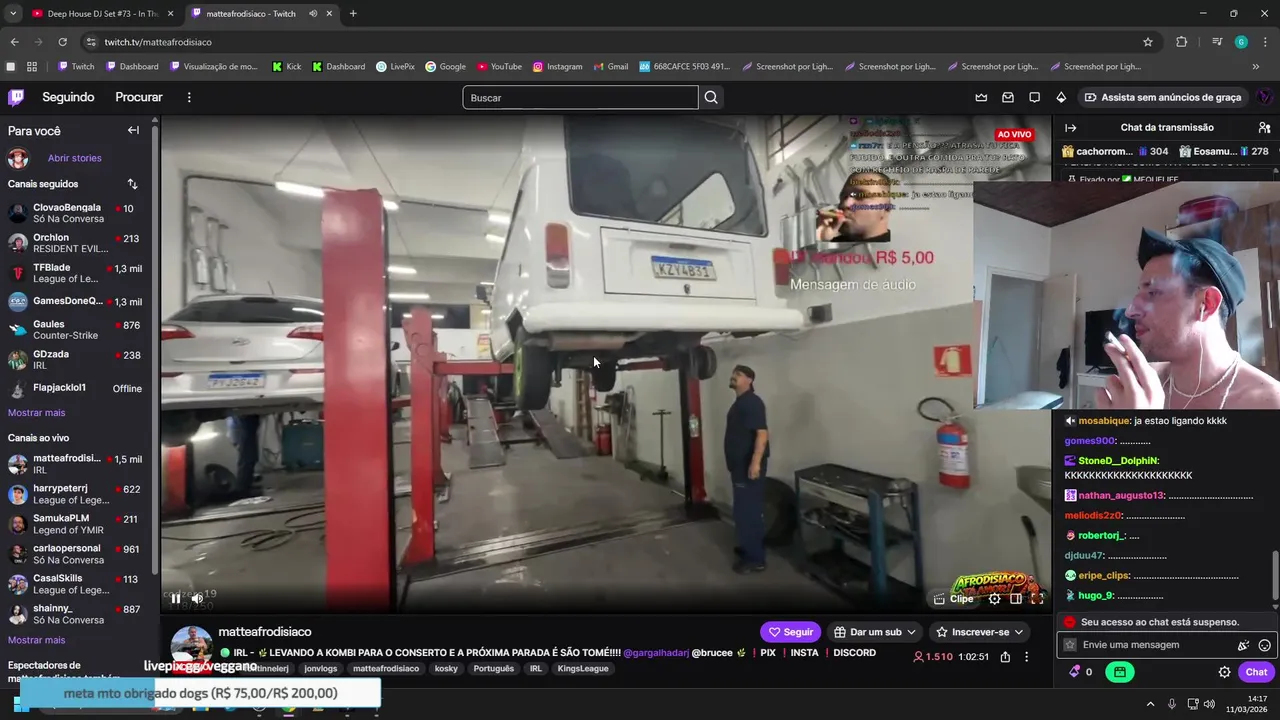Open Twitch bookmark in bookmarks bar
Screen dimensions: 1280x720
point(76,67)
